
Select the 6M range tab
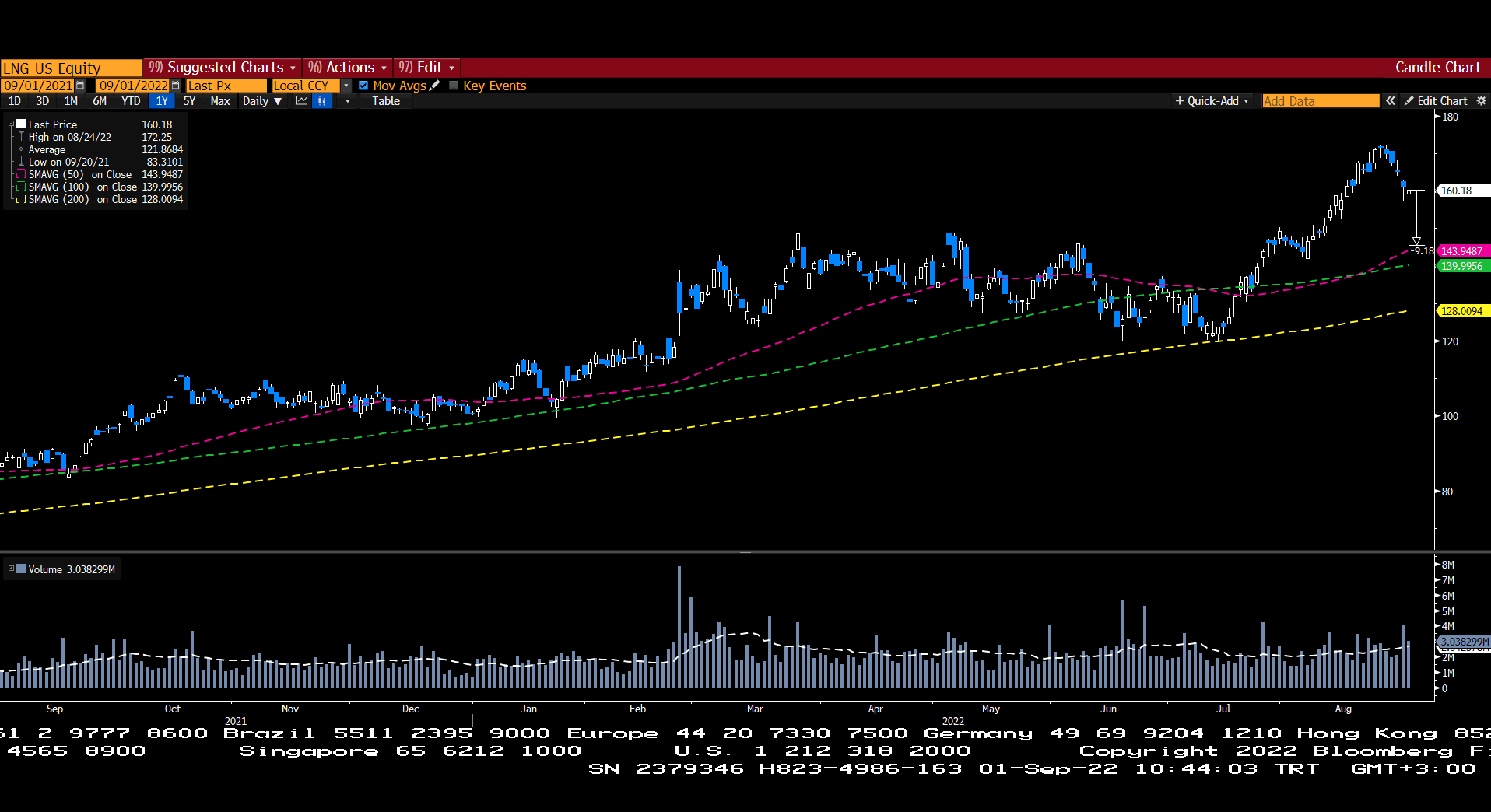(x=100, y=101)
